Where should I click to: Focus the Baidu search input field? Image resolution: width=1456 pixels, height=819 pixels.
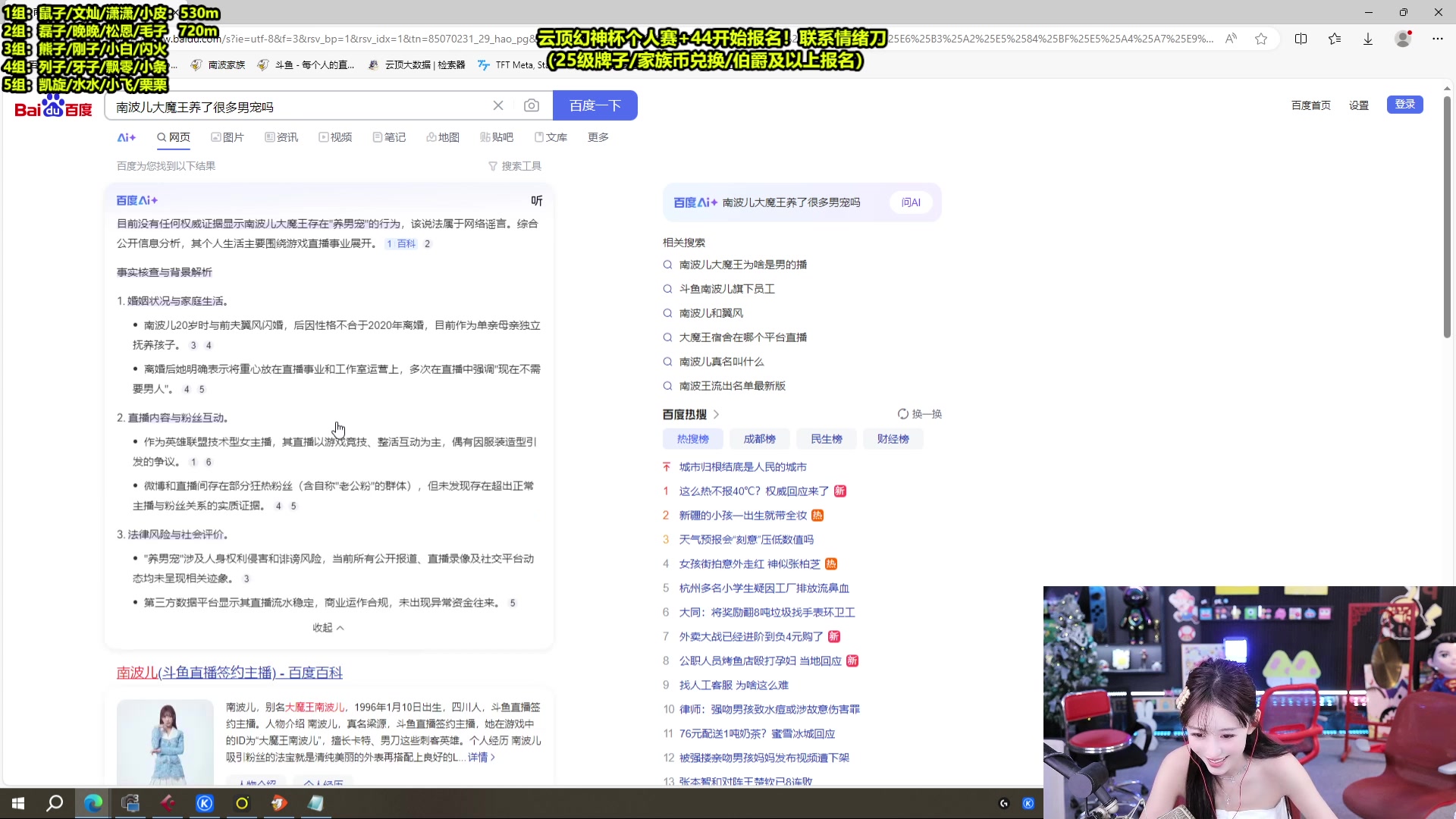tap(299, 106)
